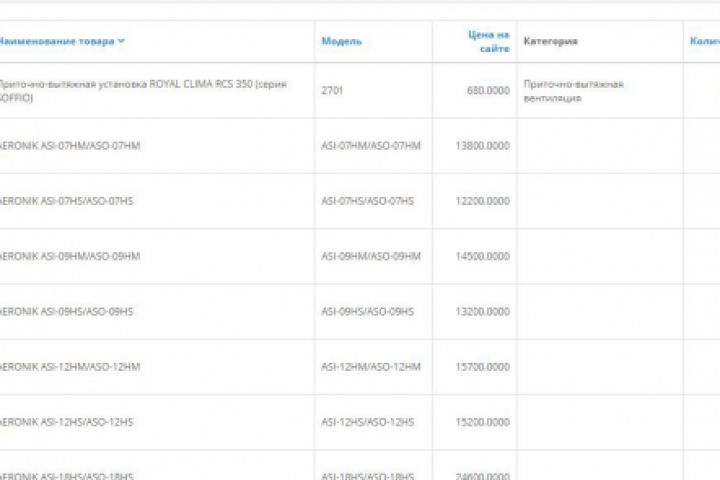The width and height of the screenshot is (720, 480).
Task: Click the Категория column header
Action: 551,41
